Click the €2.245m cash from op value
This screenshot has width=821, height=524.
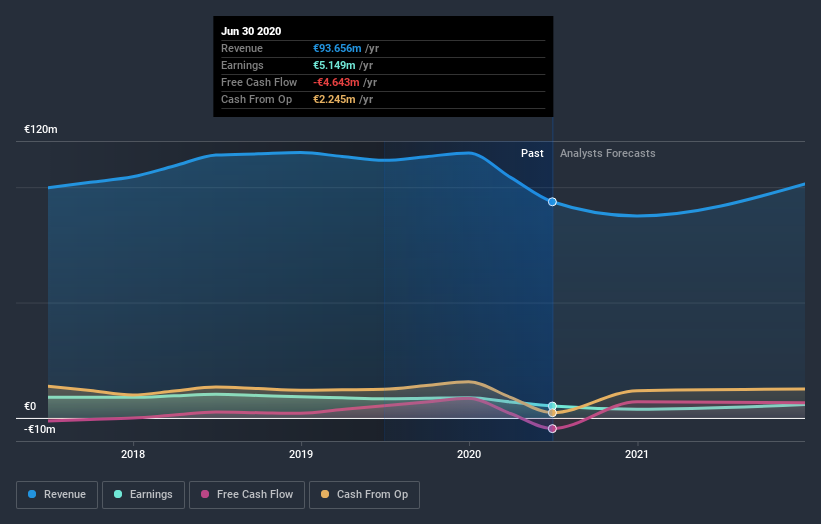pyautogui.click(x=334, y=99)
